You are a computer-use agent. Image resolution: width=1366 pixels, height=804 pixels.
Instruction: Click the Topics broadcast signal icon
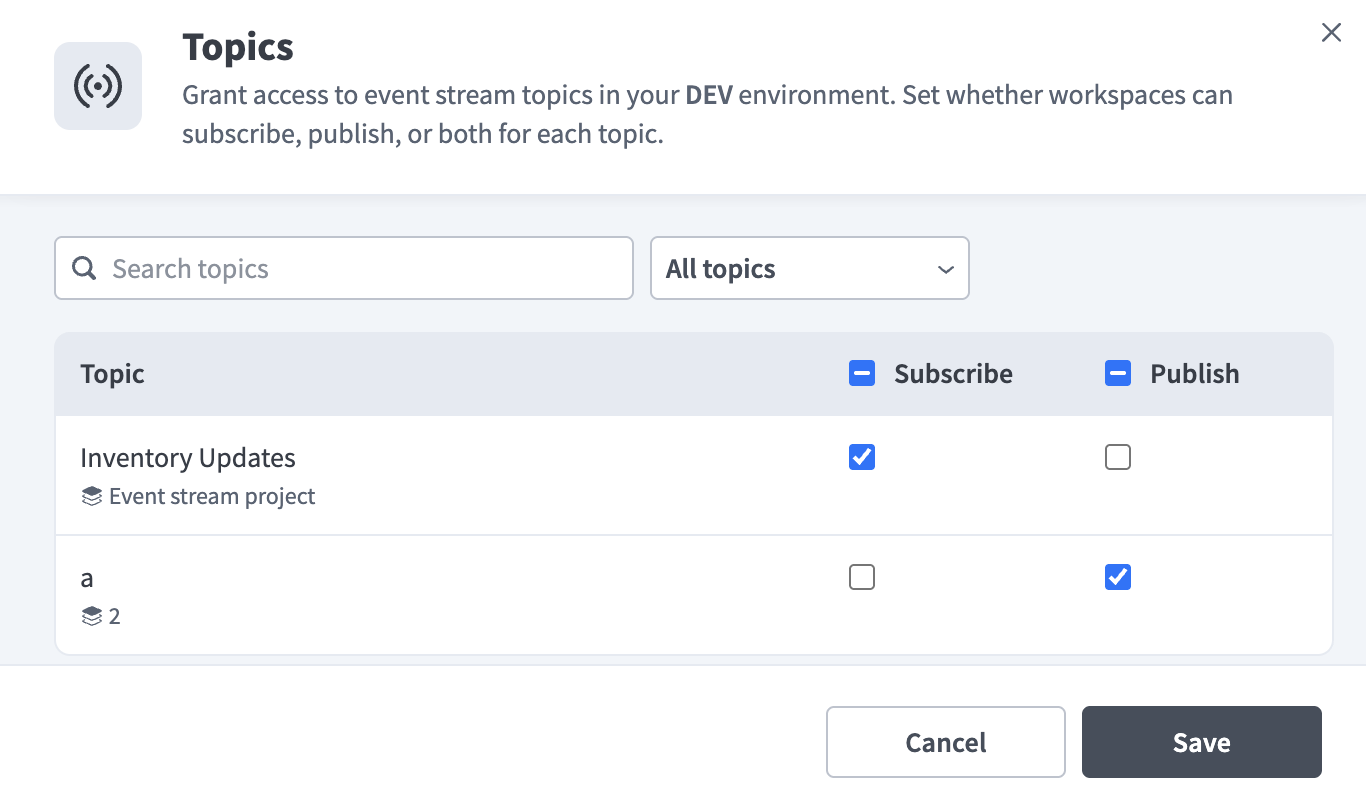tap(98, 86)
